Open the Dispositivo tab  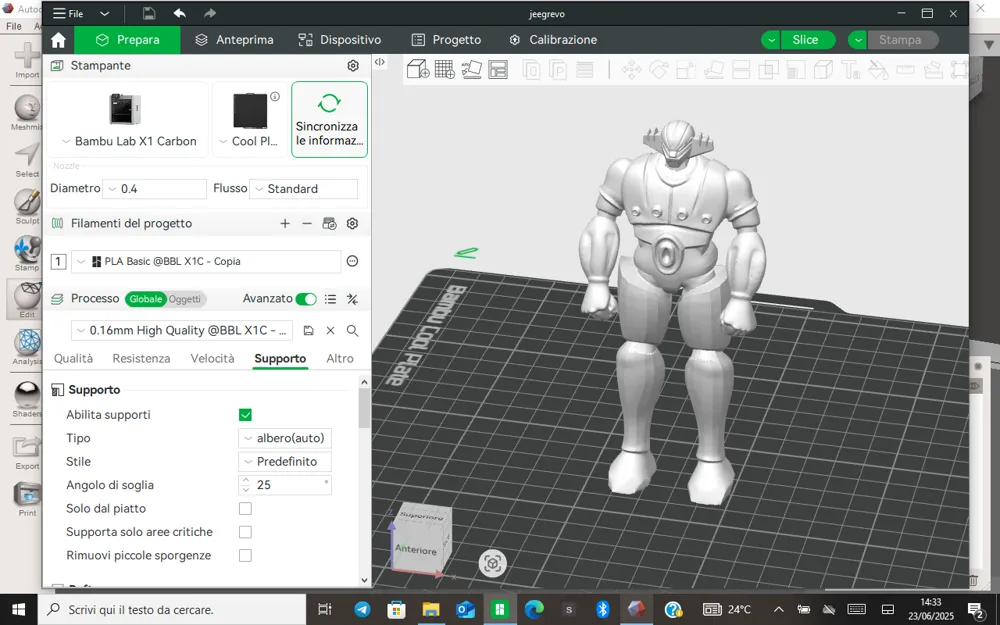pyautogui.click(x=340, y=40)
